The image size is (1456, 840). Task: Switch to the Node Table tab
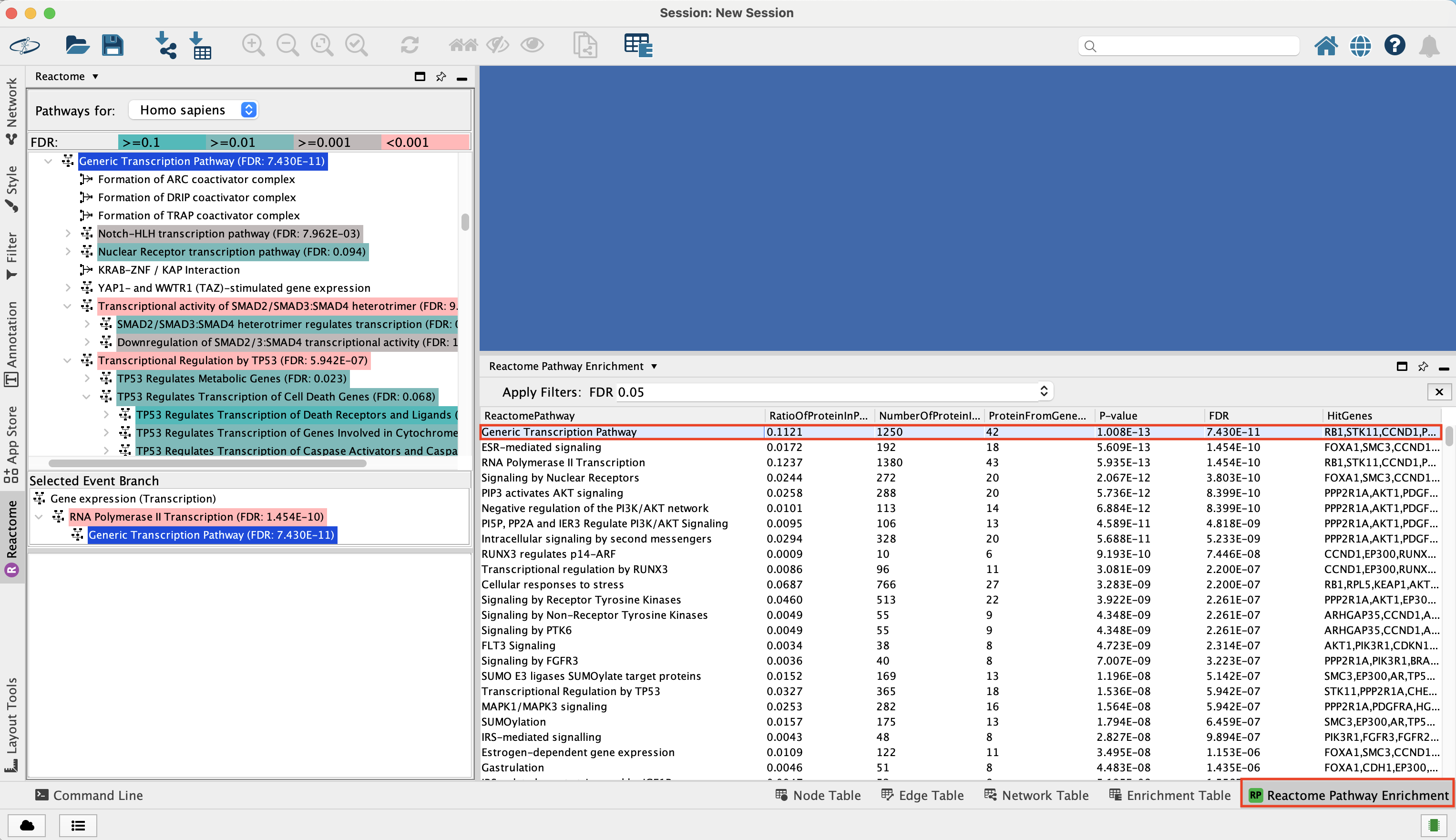coord(818,795)
